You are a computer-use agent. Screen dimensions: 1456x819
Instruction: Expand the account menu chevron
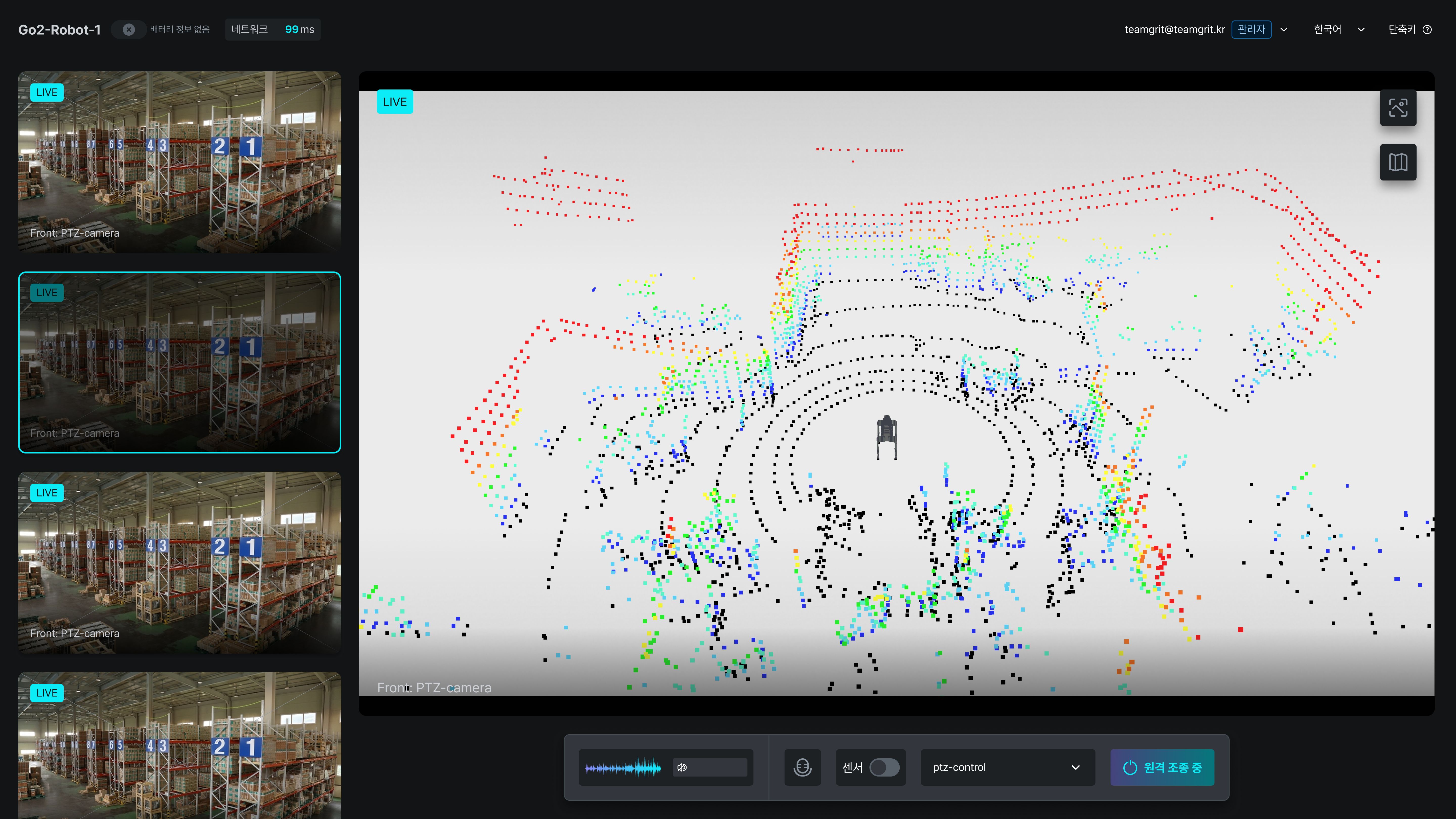(x=1284, y=29)
